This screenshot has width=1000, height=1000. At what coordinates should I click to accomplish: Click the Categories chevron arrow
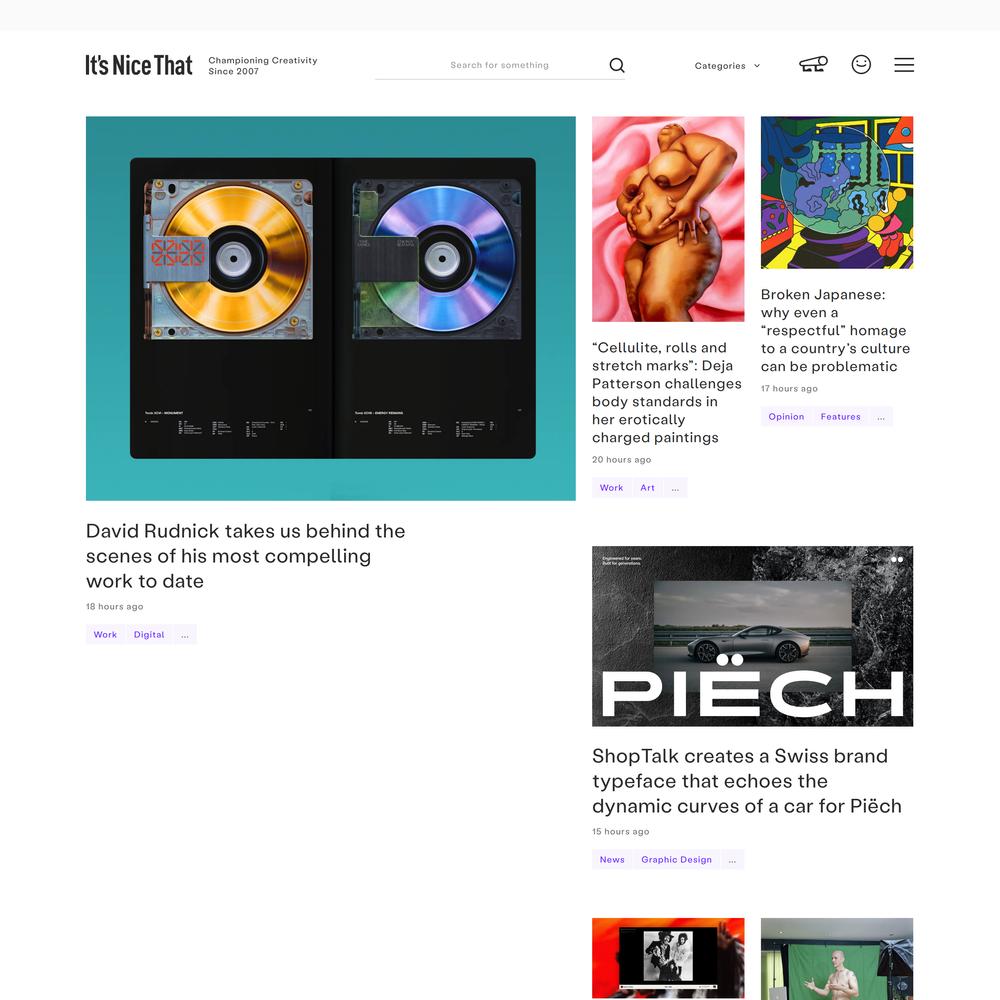[x=757, y=66]
